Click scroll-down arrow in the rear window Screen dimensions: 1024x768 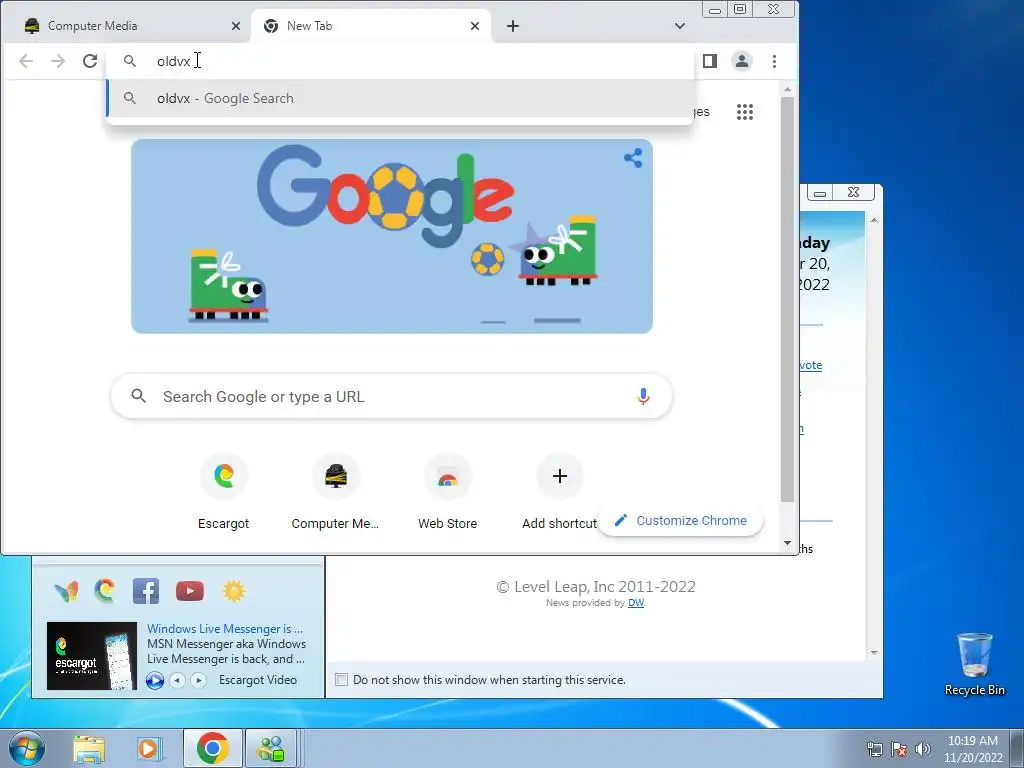click(874, 652)
